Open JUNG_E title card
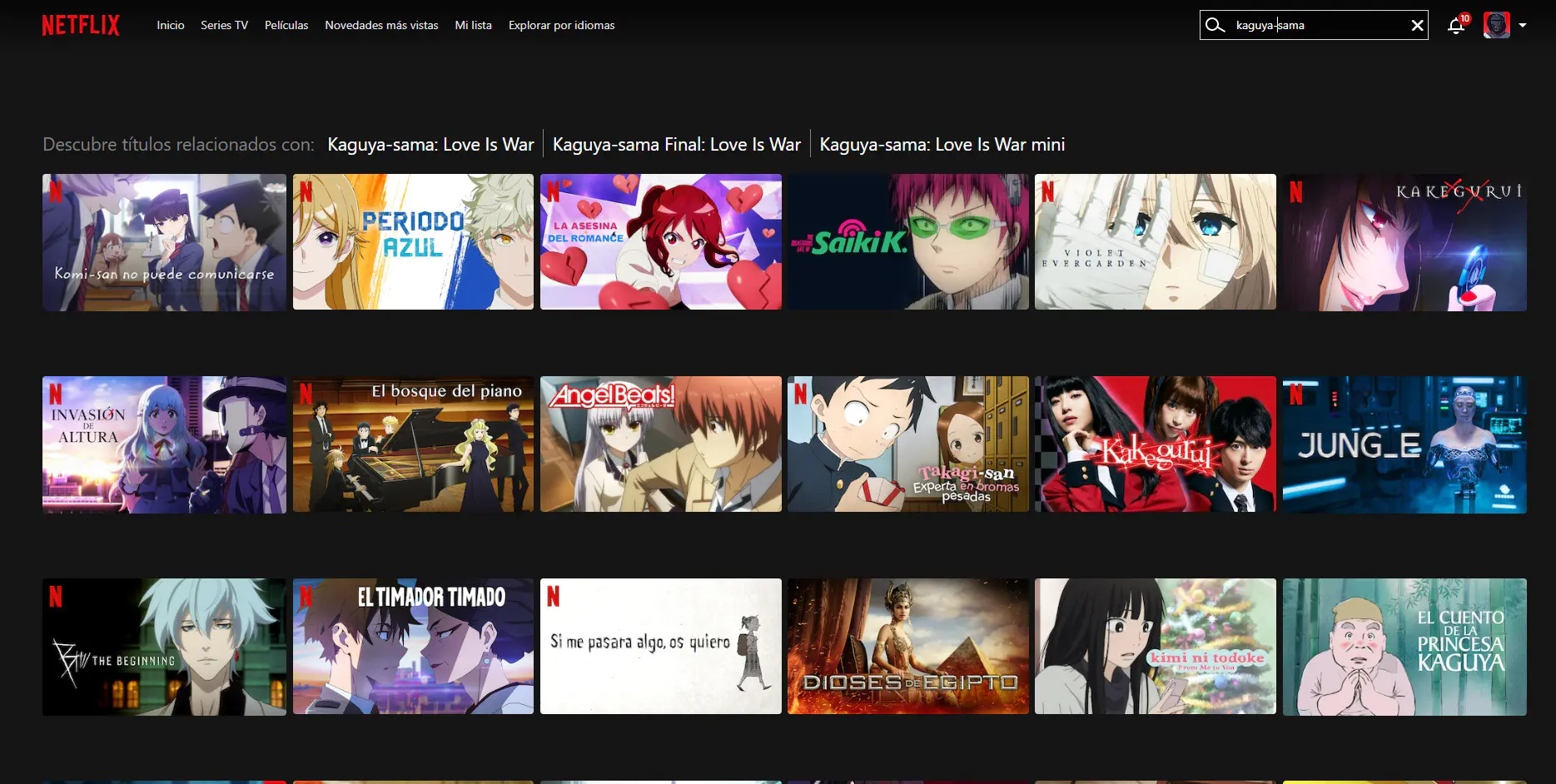This screenshot has height=784, width=1556. point(1404,444)
